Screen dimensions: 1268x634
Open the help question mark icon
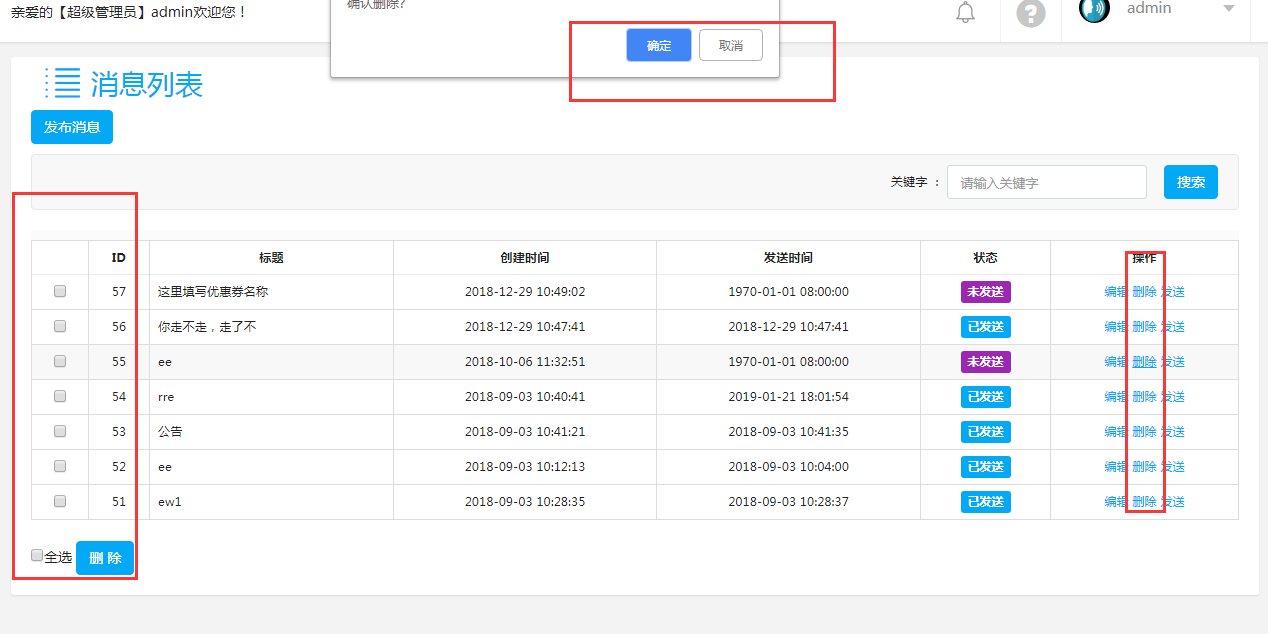pos(1030,13)
